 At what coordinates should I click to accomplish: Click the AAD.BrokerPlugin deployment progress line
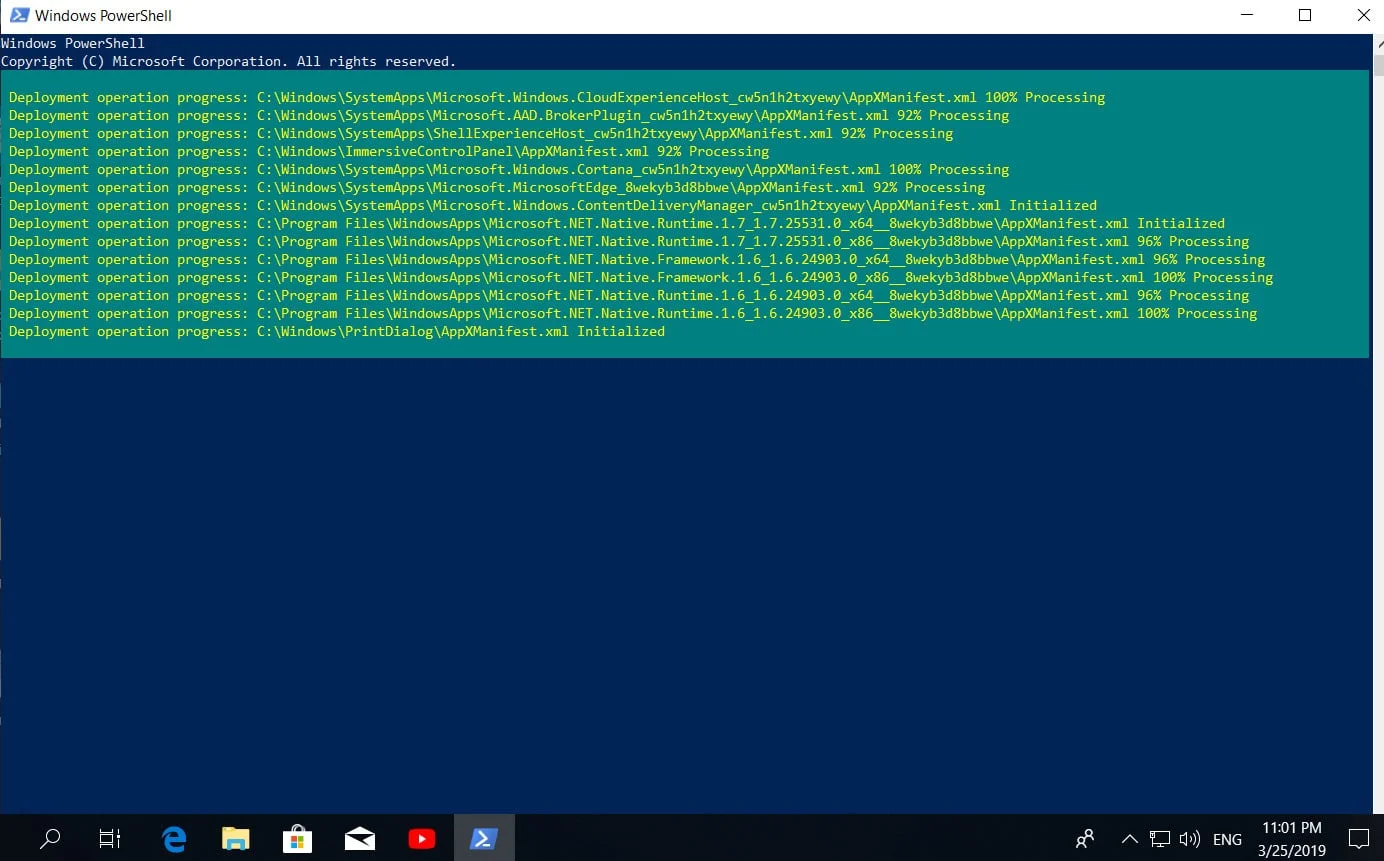509,116
